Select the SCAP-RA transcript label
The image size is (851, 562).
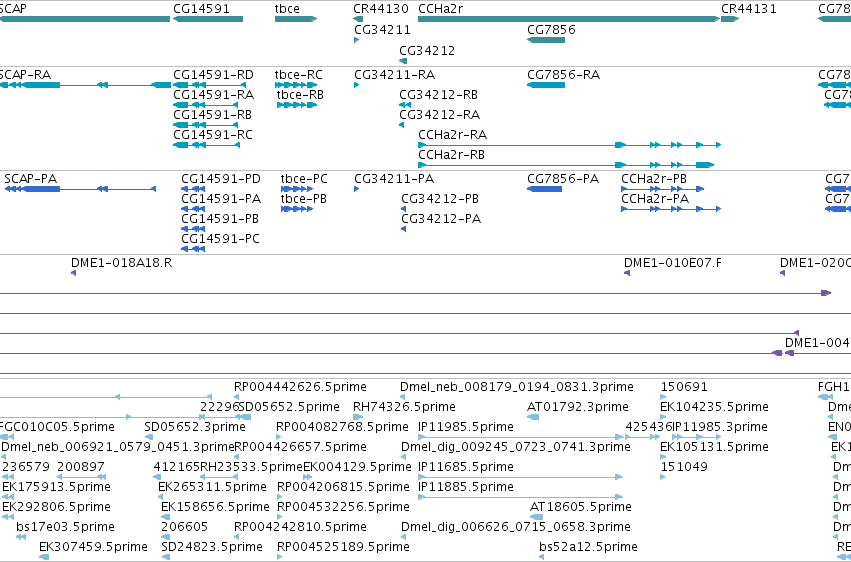[x=26, y=74]
